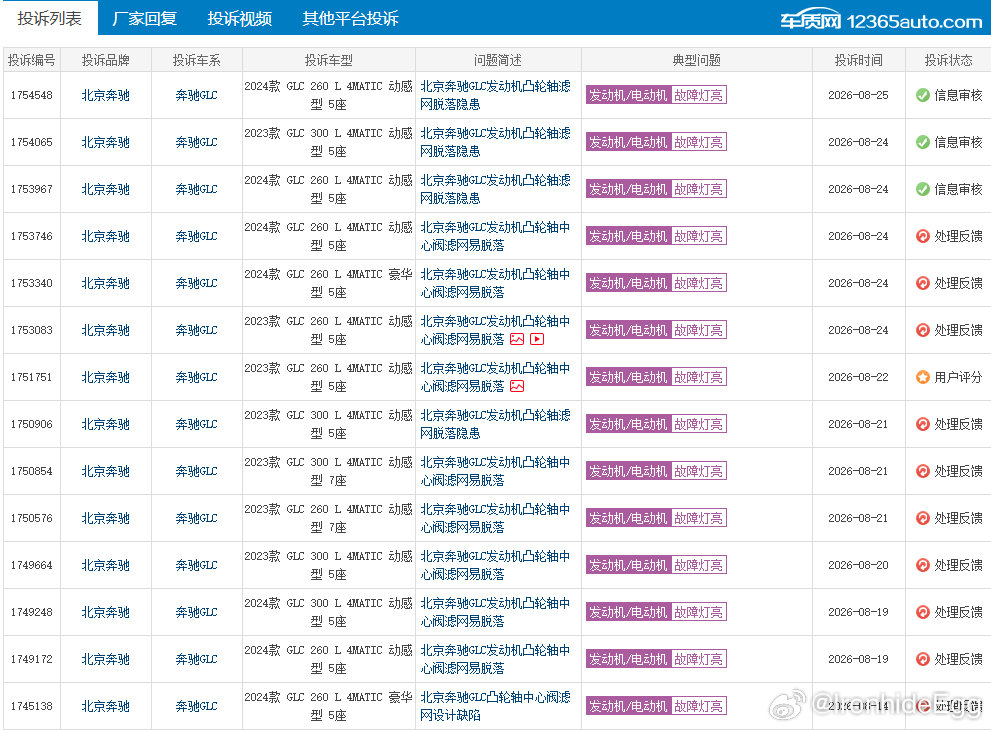Image resolution: width=991 pixels, height=730 pixels.
Task: Click 发动机/电动机 tag in row 1749664
Action: [628, 565]
